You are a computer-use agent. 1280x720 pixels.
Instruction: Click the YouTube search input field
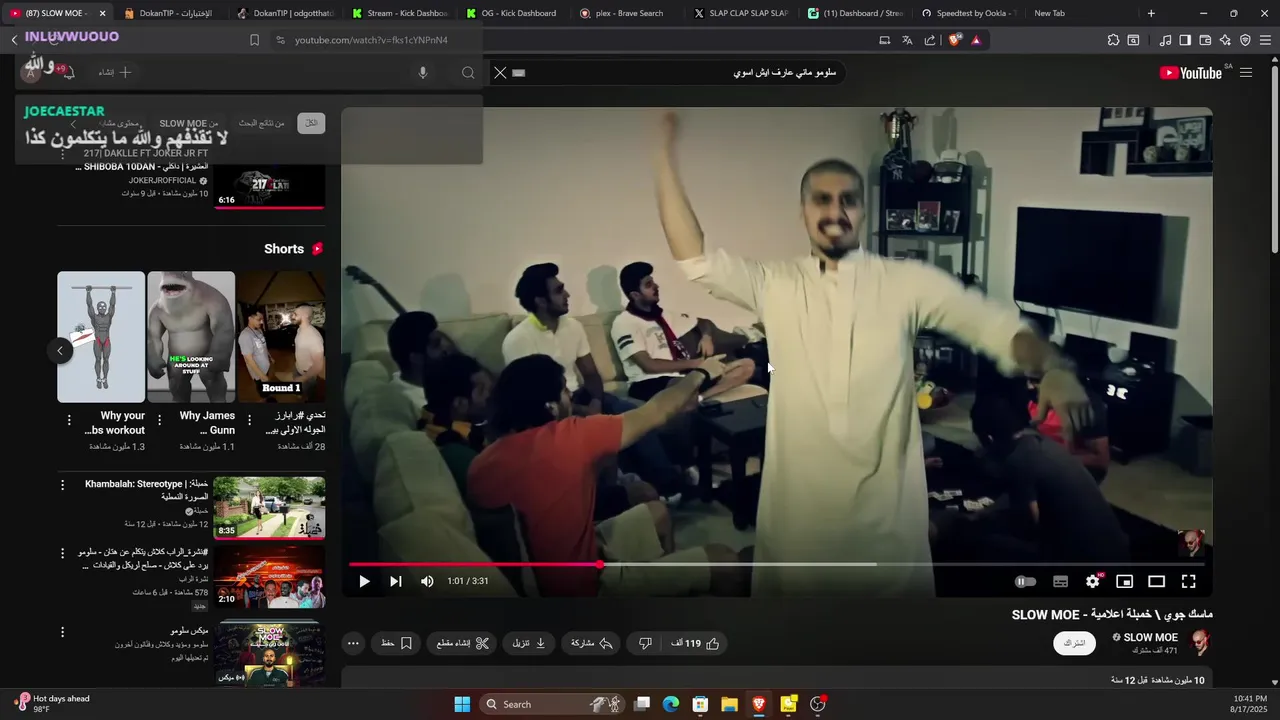click(x=680, y=72)
